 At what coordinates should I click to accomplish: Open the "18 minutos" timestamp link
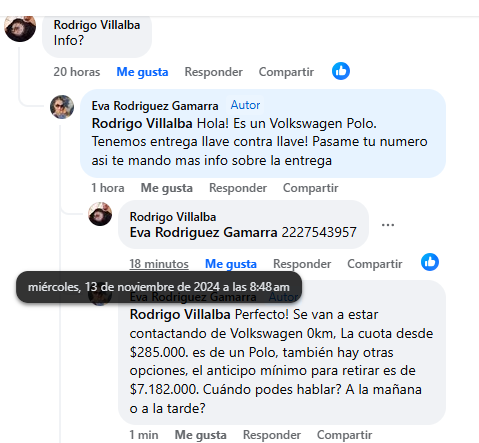coord(159,264)
